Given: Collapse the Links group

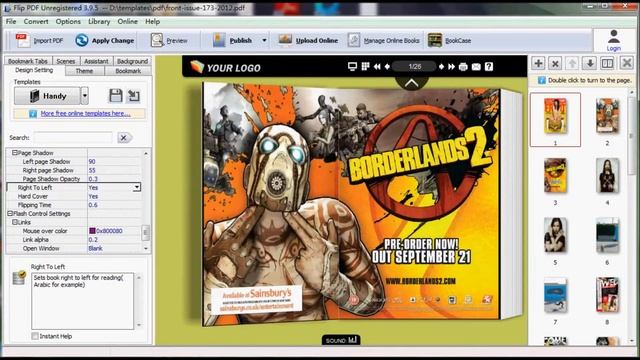Looking at the screenshot, I should (14, 222).
